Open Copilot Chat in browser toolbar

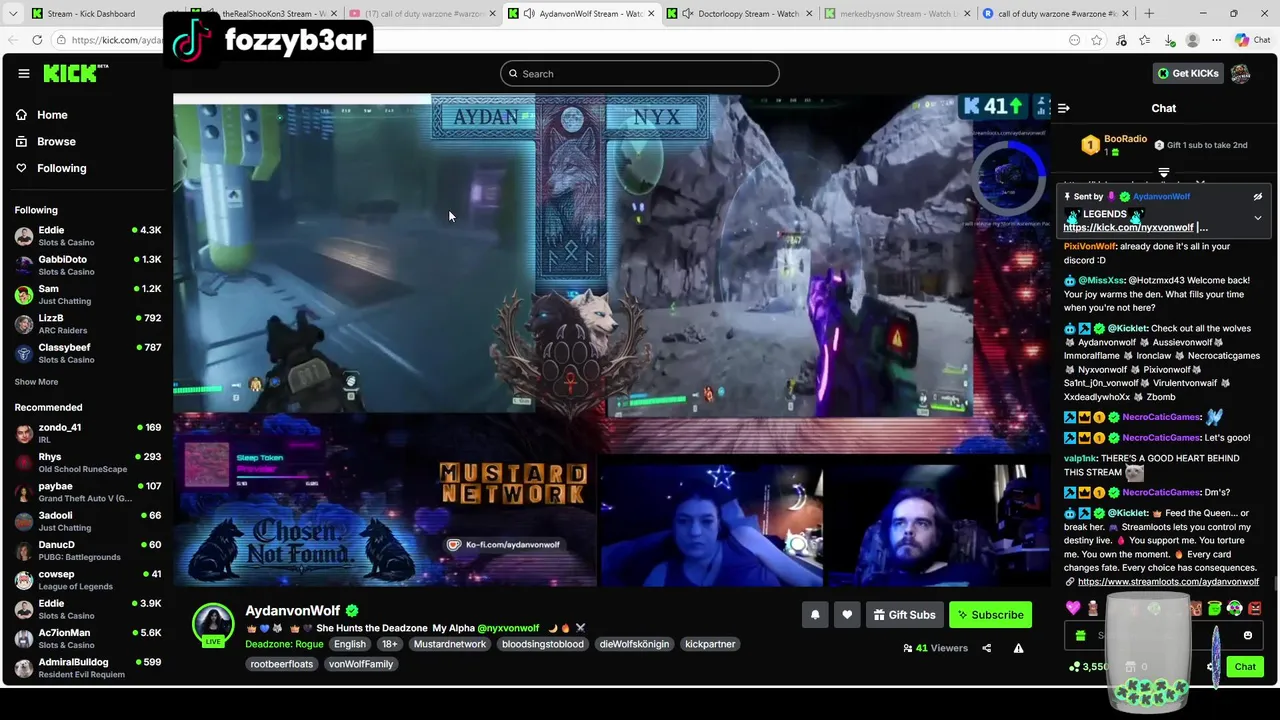(x=1251, y=40)
